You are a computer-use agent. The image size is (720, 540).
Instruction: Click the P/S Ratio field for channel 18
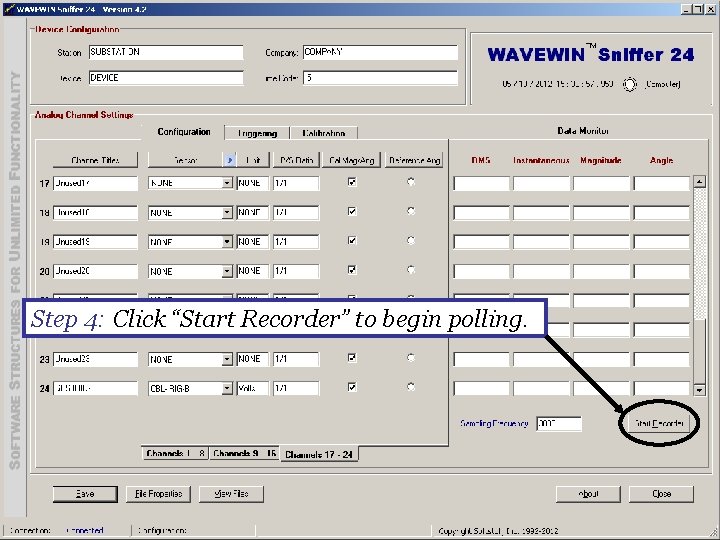(296, 213)
